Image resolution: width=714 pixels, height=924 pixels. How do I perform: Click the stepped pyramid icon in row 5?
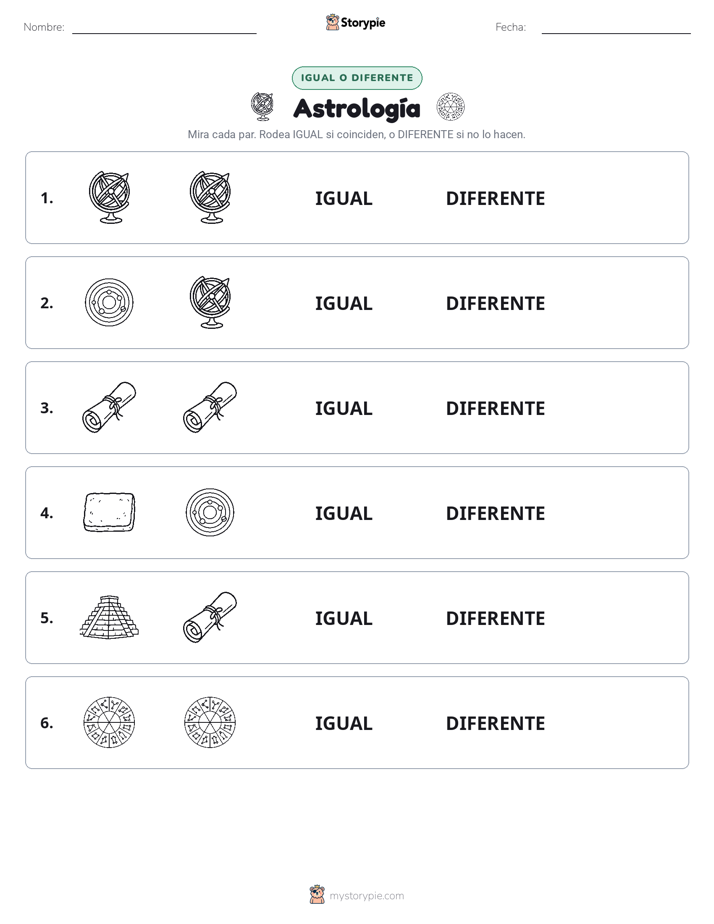[x=110, y=617]
